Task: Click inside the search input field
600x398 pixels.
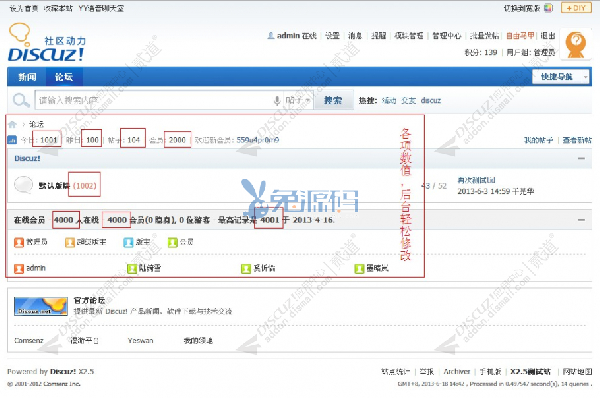Action: tap(153, 101)
